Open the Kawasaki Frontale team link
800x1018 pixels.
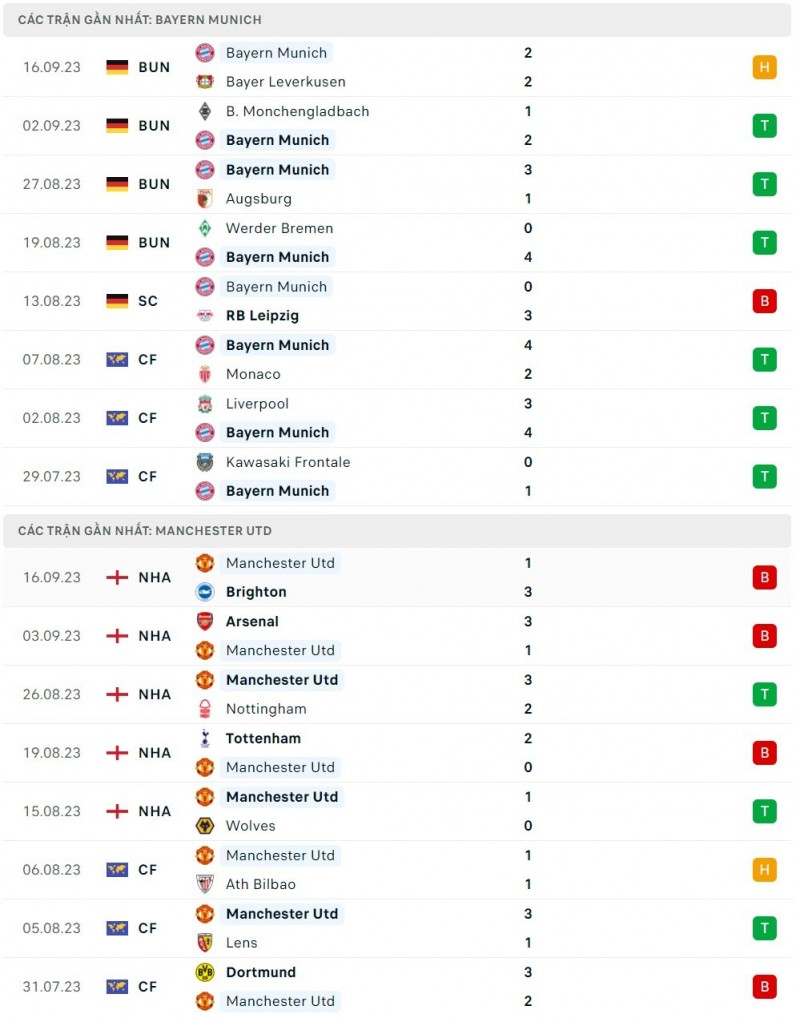point(288,462)
